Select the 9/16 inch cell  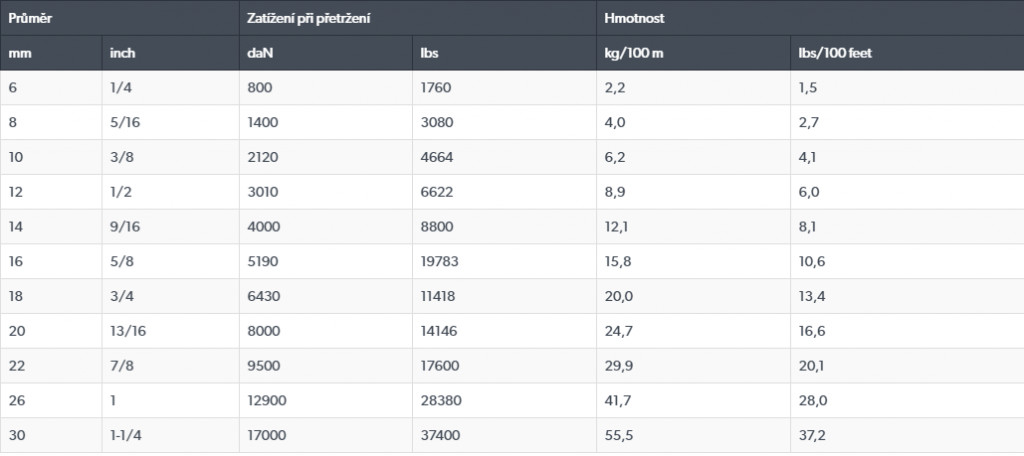tap(124, 227)
